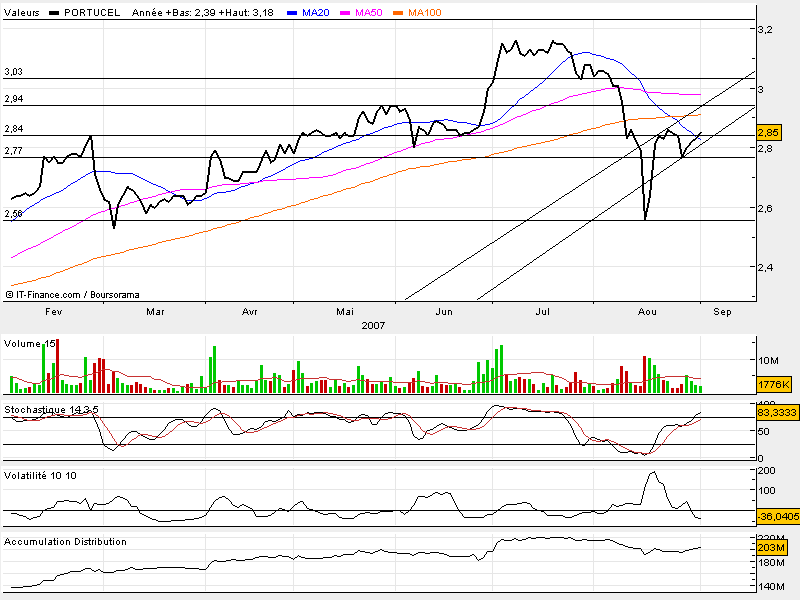This screenshot has height=600, width=800.
Task: Click the 100 volatility axis label
Action: coord(767,490)
